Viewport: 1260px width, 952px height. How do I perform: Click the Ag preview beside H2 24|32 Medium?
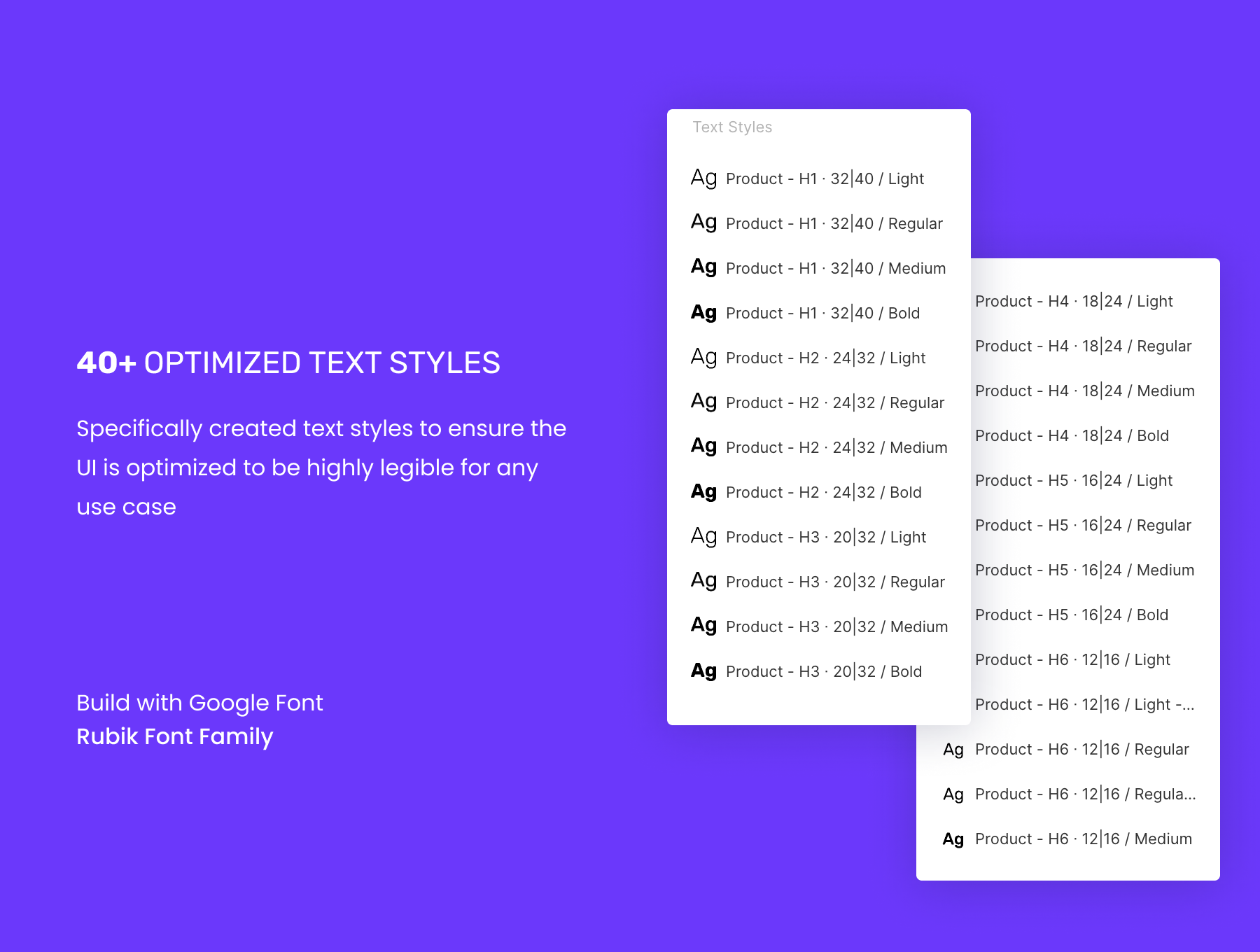pos(703,447)
